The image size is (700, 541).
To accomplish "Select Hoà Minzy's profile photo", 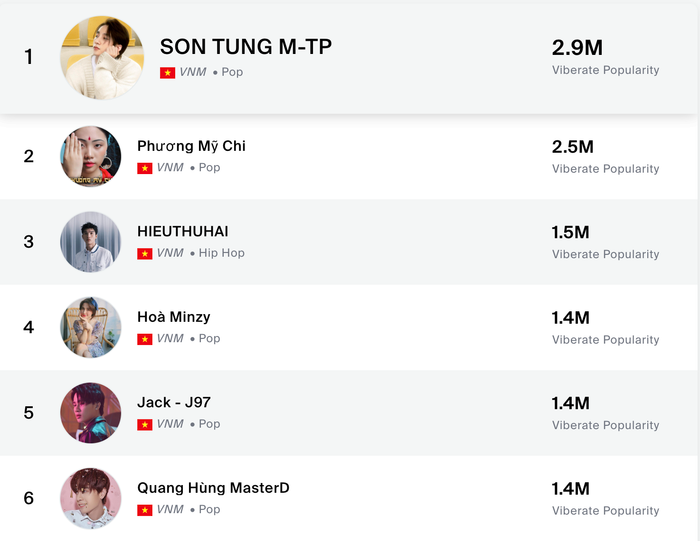I will pyautogui.click(x=91, y=327).
